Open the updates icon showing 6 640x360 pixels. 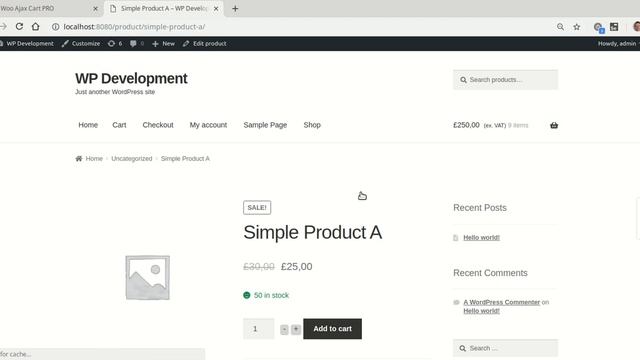115,43
